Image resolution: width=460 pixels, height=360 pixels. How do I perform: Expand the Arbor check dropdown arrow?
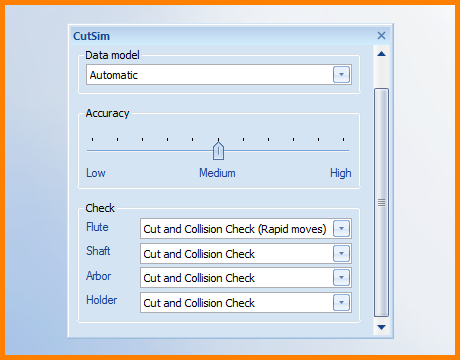click(x=341, y=278)
